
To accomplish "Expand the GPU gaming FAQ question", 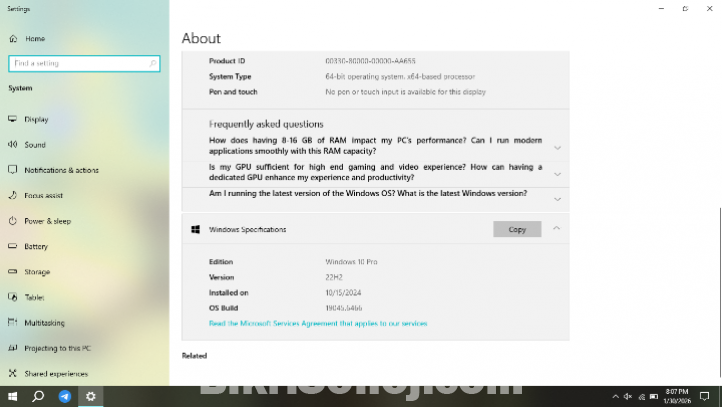I will pos(557,173).
